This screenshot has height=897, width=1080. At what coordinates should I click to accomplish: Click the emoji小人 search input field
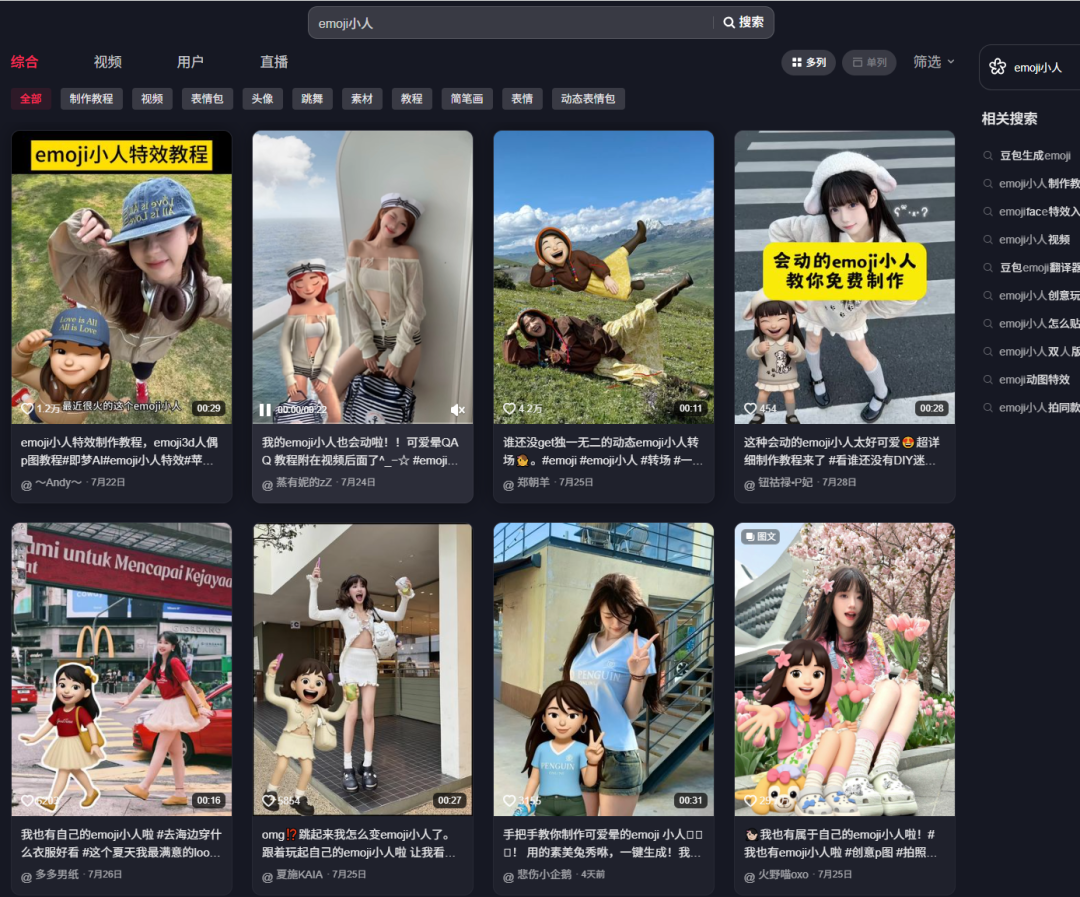(510, 22)
